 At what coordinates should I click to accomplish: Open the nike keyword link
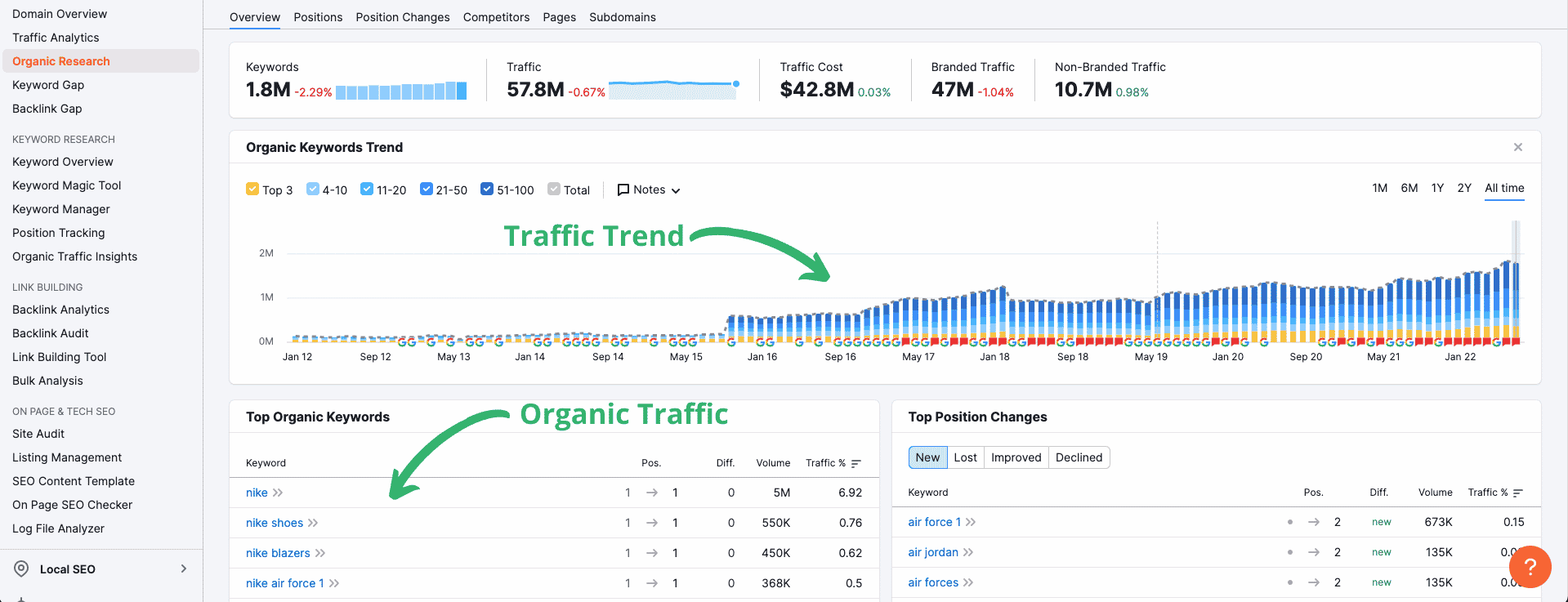coord(257,493)
